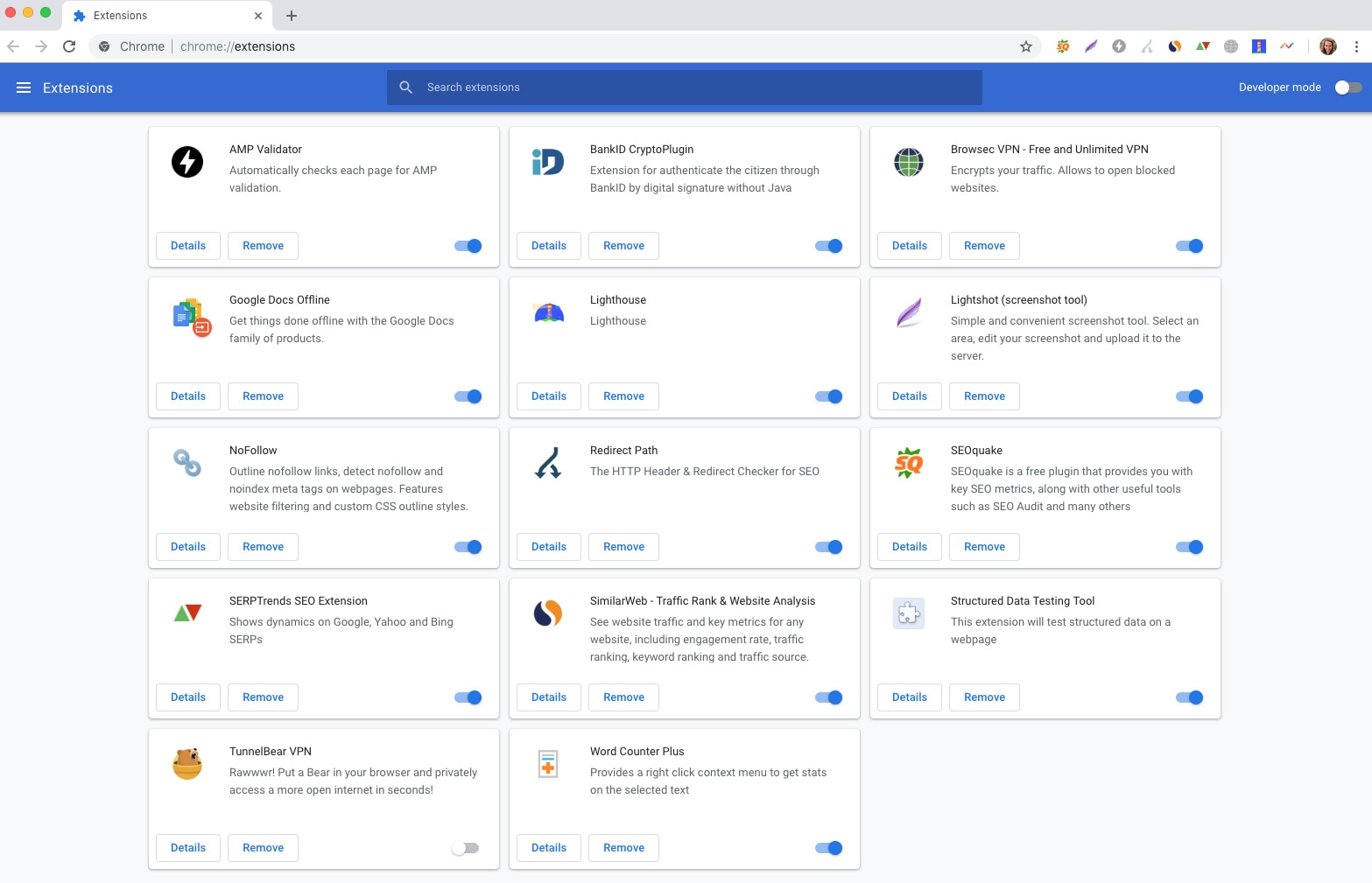Open Details for NoFollow
The image size is (1372, 883).
pyautogui.click(x=188, y=547)
